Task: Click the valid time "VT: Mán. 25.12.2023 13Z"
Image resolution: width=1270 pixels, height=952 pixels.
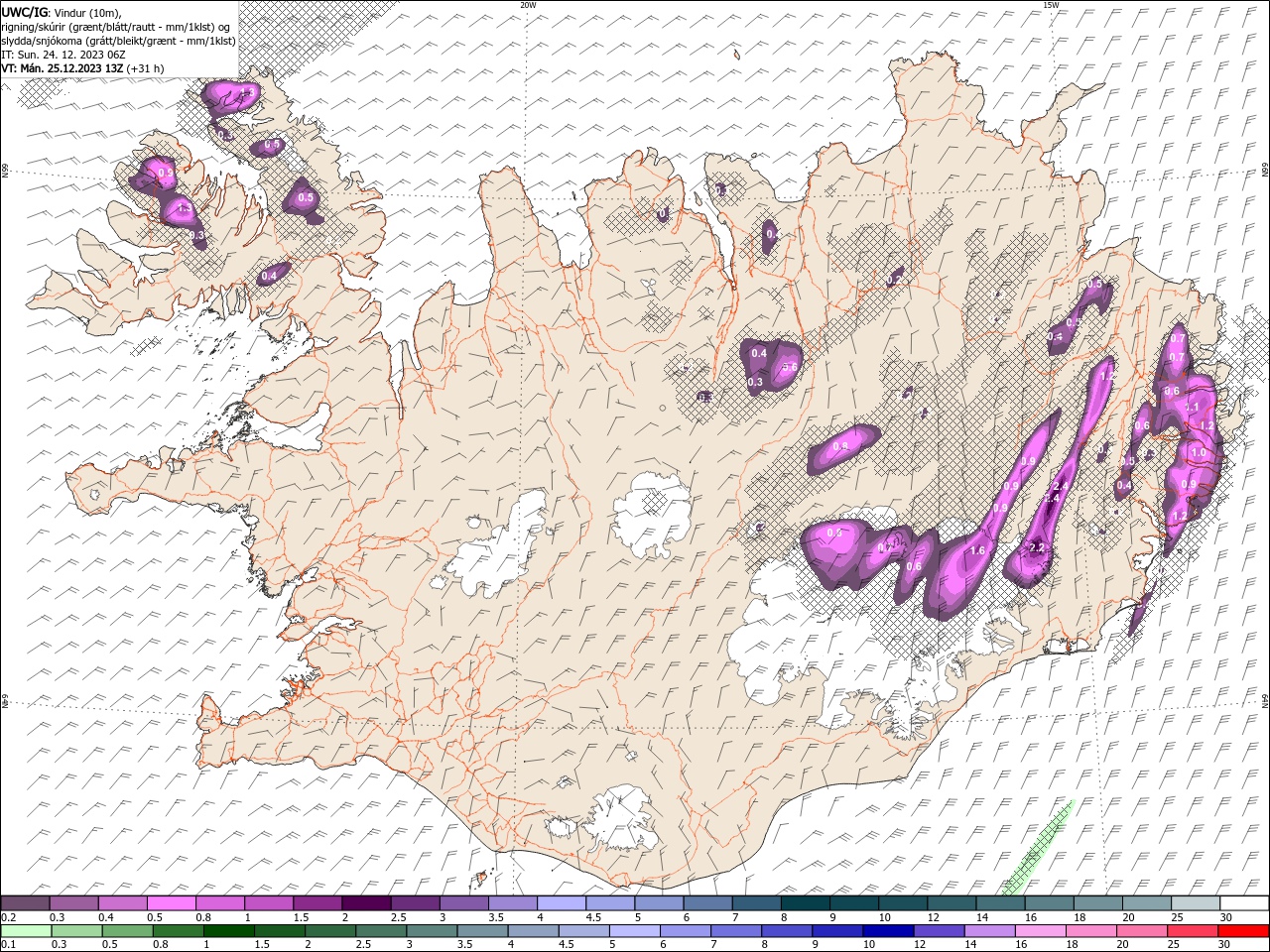Action: [x=63, y=68]
